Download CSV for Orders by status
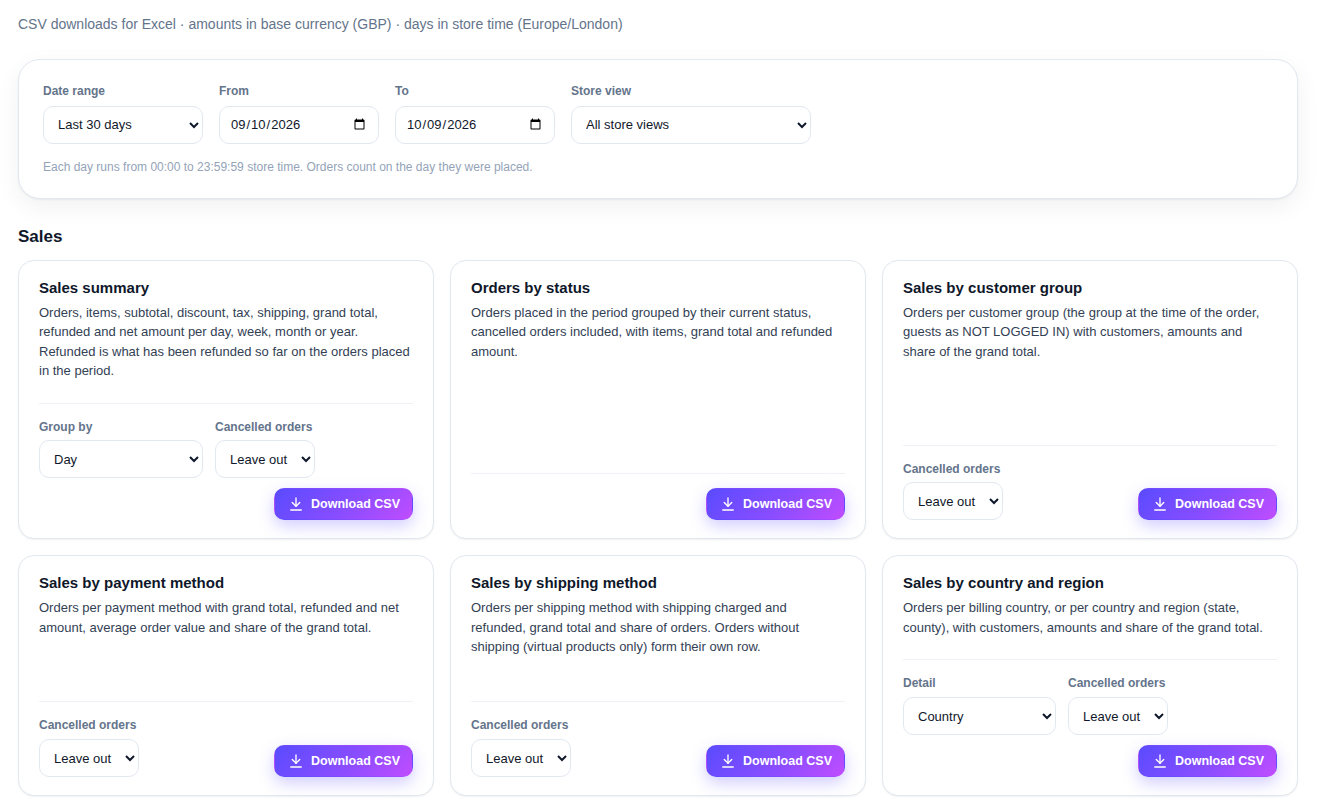 (x=776, y=504)
